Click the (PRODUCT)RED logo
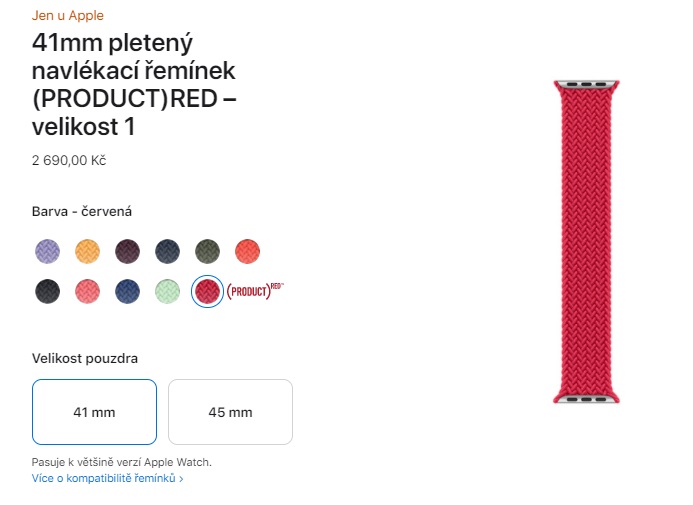 pyautogui.click(x=256, y=292)
